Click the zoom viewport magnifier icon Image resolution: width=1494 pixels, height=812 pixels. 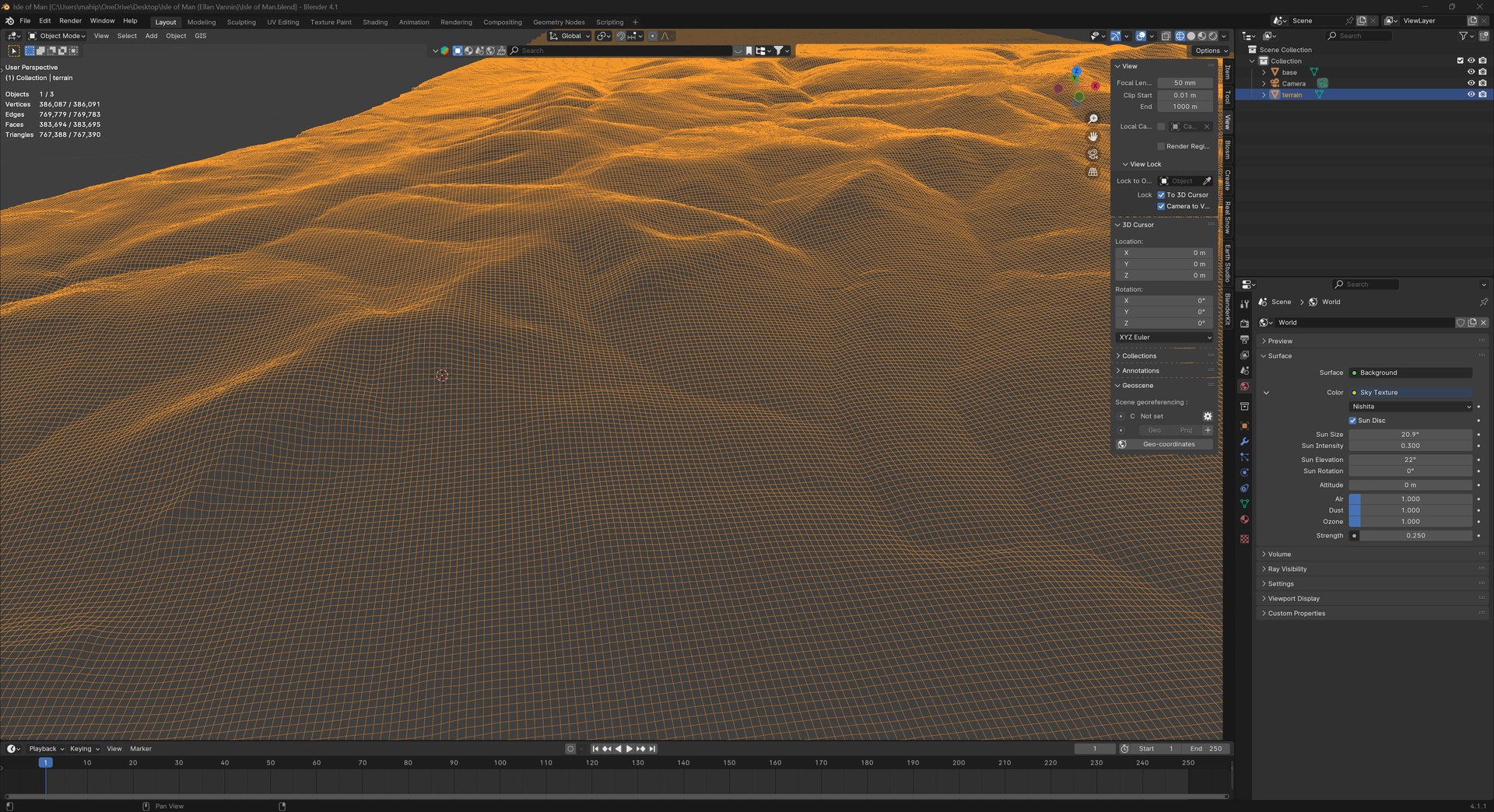1092,119
